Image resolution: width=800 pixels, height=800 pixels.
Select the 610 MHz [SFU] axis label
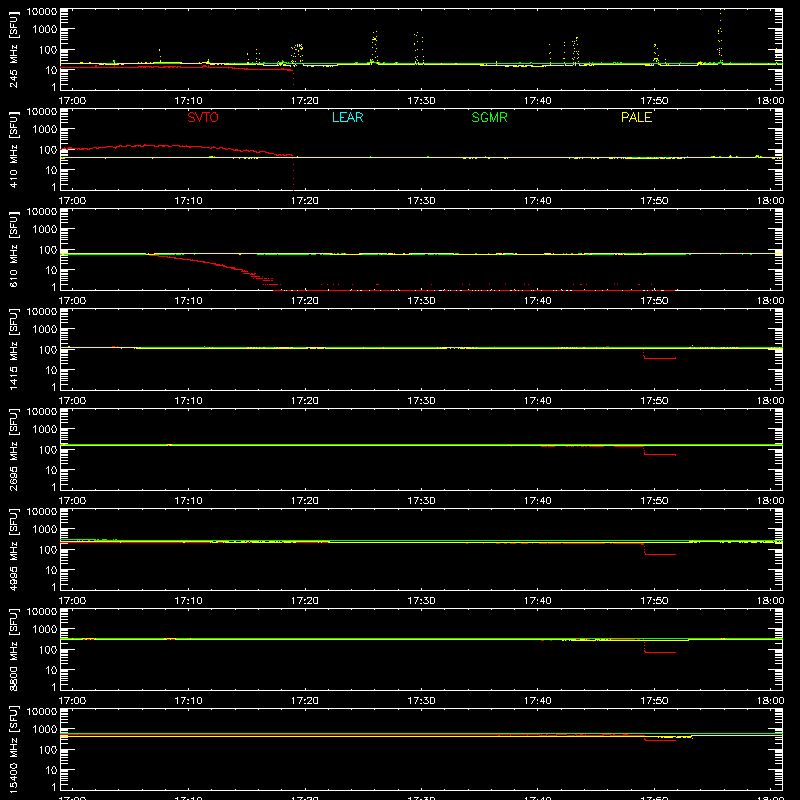(x=14, y=249)
